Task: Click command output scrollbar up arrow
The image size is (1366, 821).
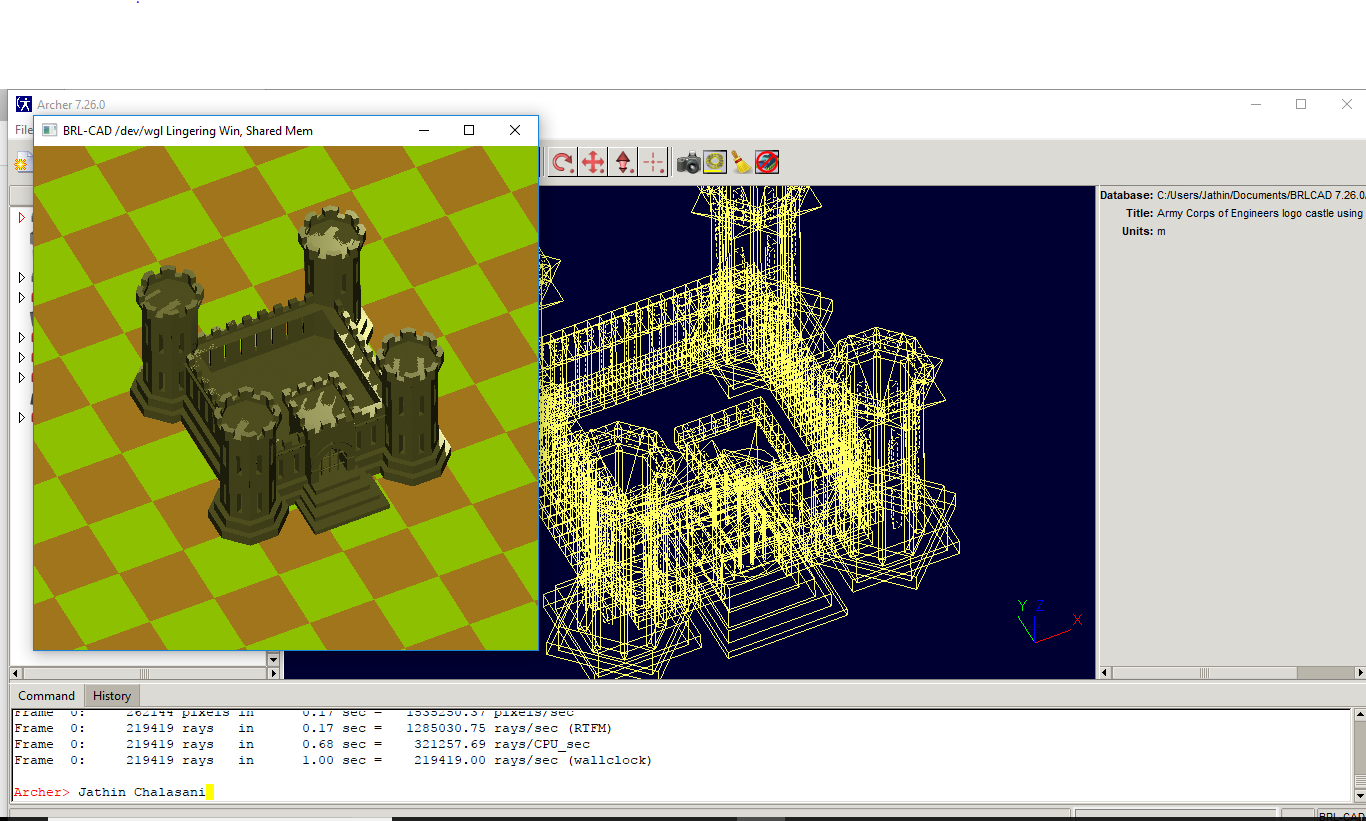Action: tap(1359, 715)
